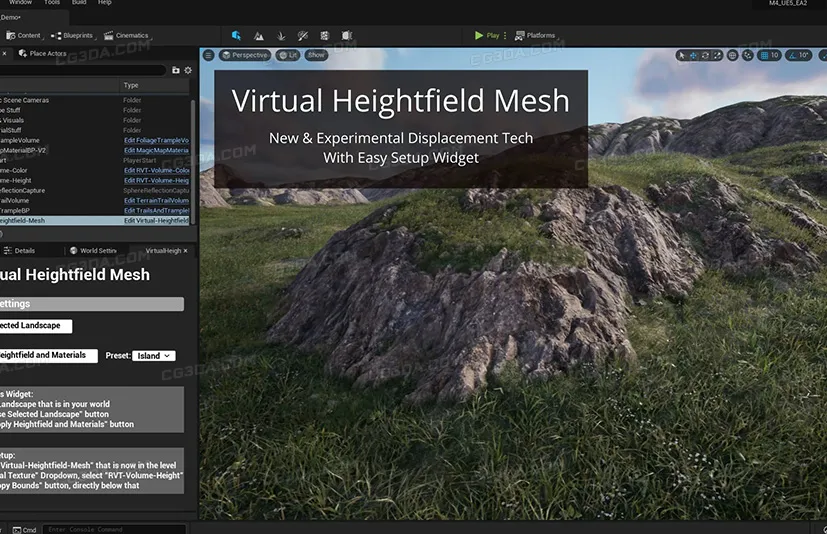The width and height of the screenshot is (827, 534).
Task: Open the Platforms dropdown
Action: (536, 35)
